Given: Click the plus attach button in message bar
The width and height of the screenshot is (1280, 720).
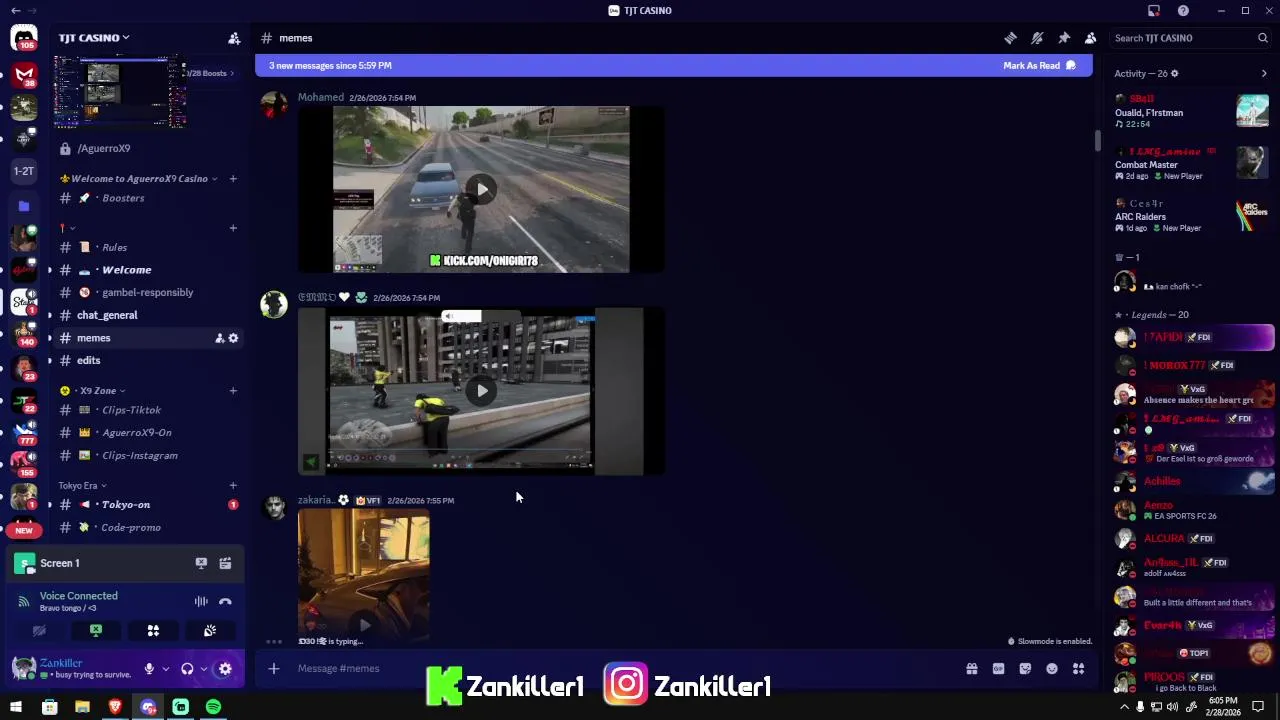Looking at the screenshot, I should click(273, 668).
